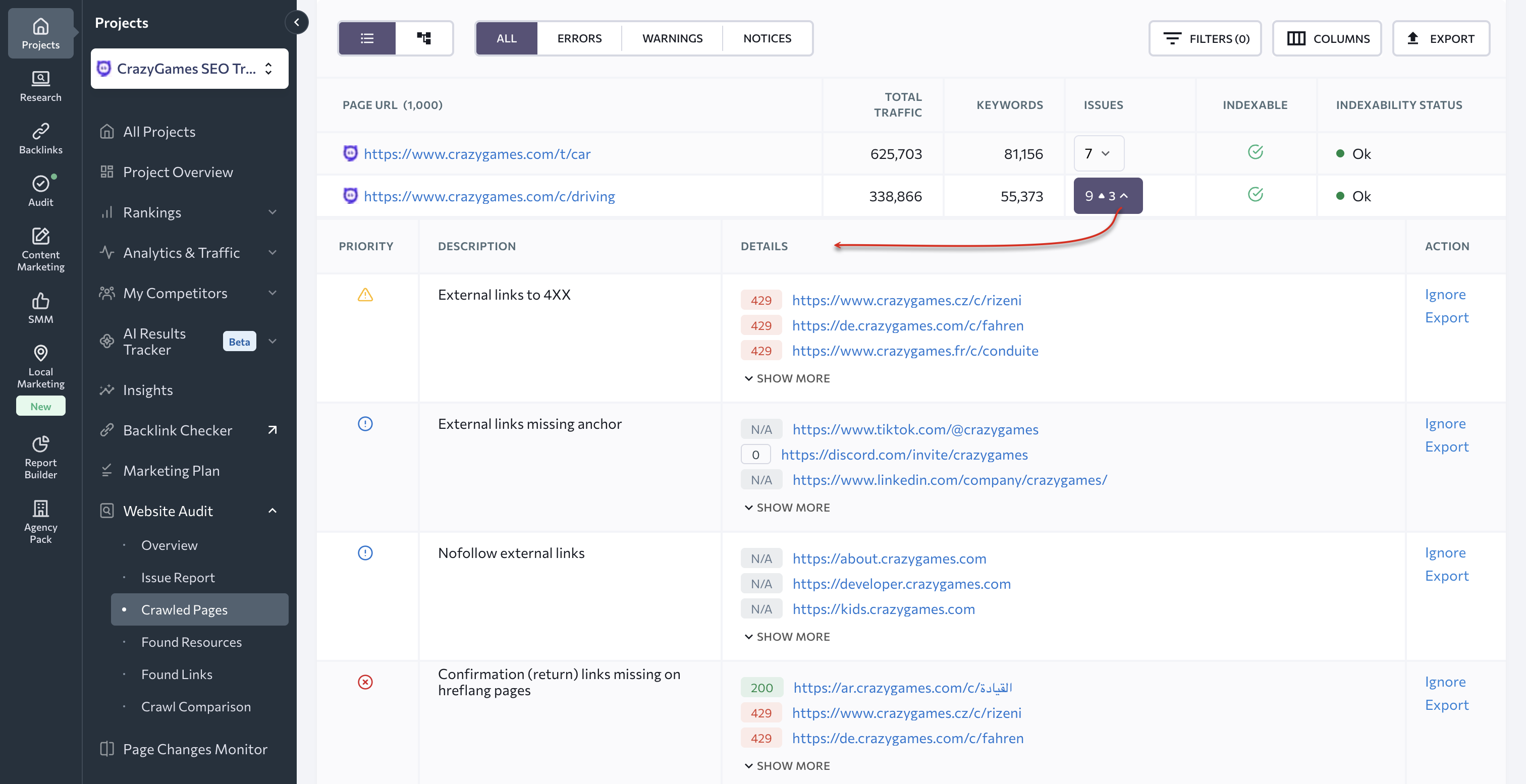1526x784 pixels.
Task: Open the Projects home icon
Action: (x=40, y=27)
